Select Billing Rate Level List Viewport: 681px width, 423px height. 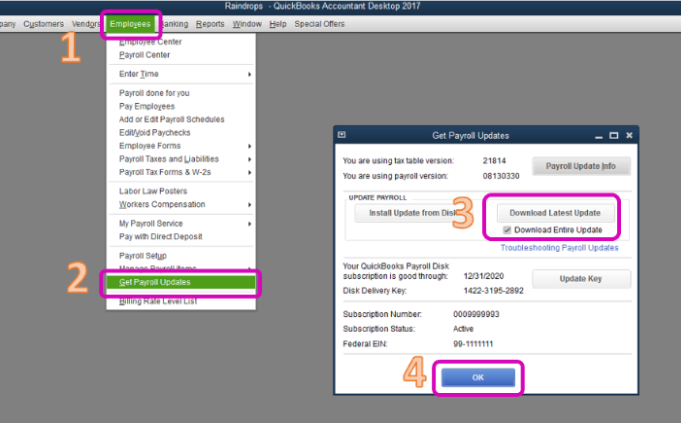[x=158, y=301]
